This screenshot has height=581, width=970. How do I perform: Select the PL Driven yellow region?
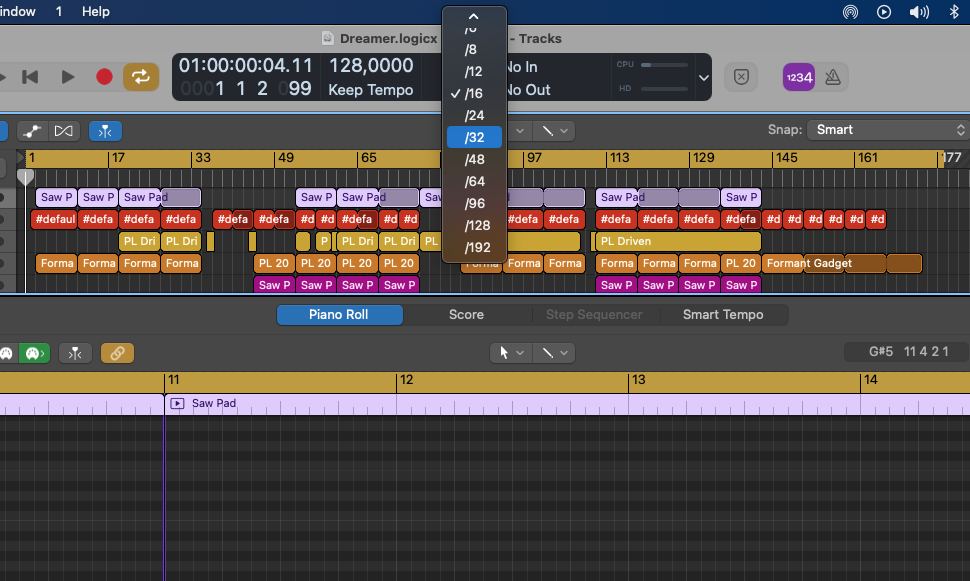[x=678, y=241]
